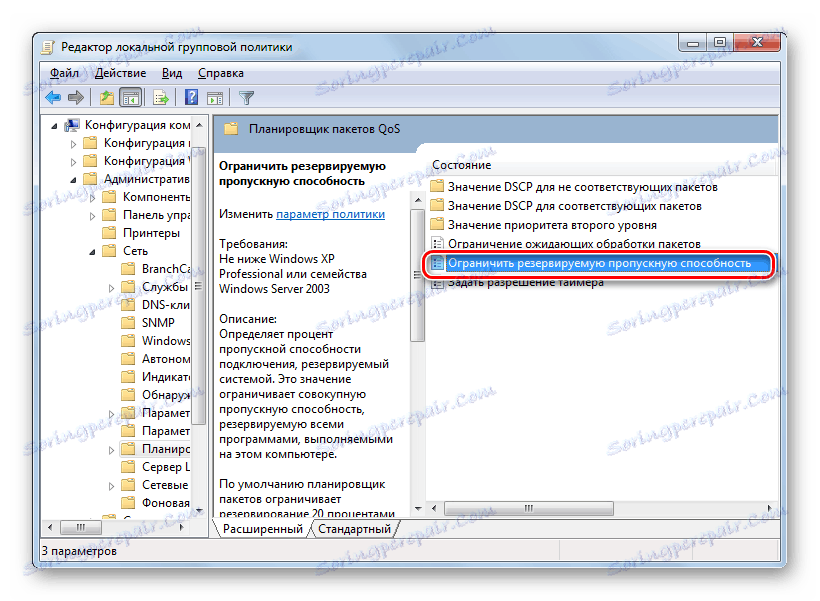The image size is (820, 601).
Task: Open the Файл menu
Action: point(64,73)
